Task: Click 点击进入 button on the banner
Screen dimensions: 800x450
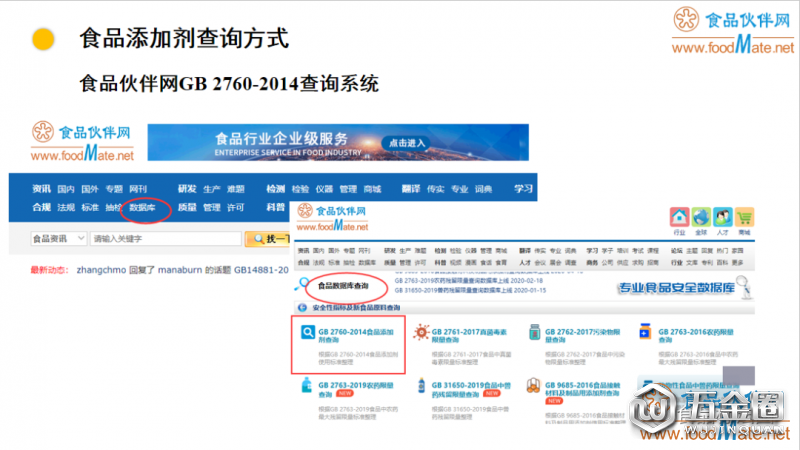Action: (x=407, y=143)
